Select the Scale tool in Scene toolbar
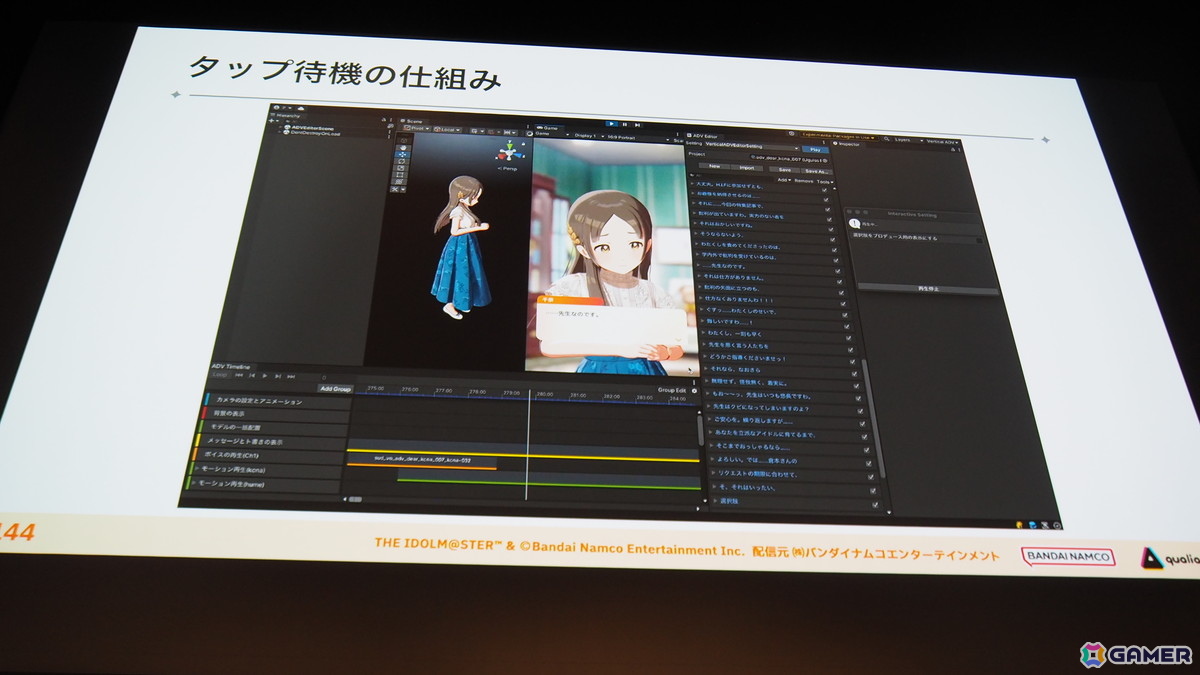The width and height of the screenshot is (1200, 675). click(x=402, y=168)
